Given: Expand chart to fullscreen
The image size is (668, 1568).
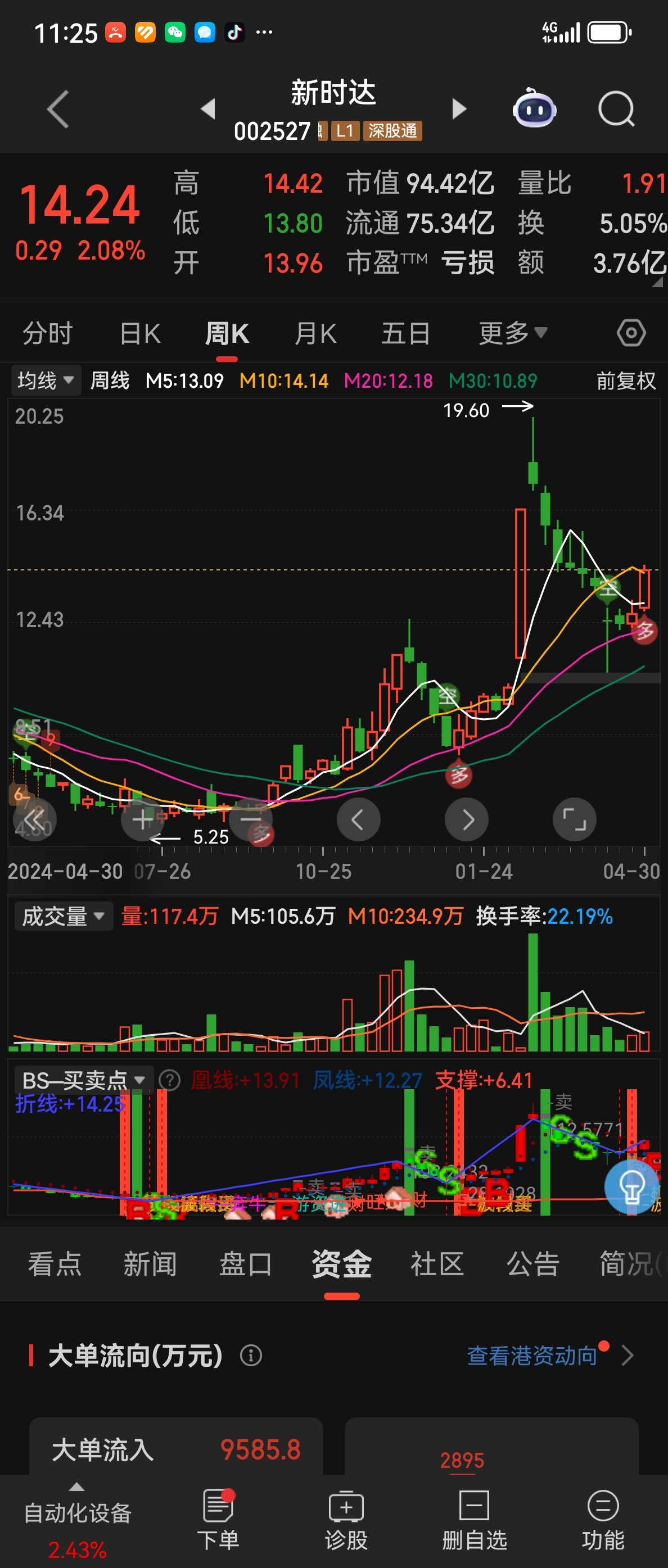Looking at the screenshot, I should pyautogui.click(x=574, y=819).
